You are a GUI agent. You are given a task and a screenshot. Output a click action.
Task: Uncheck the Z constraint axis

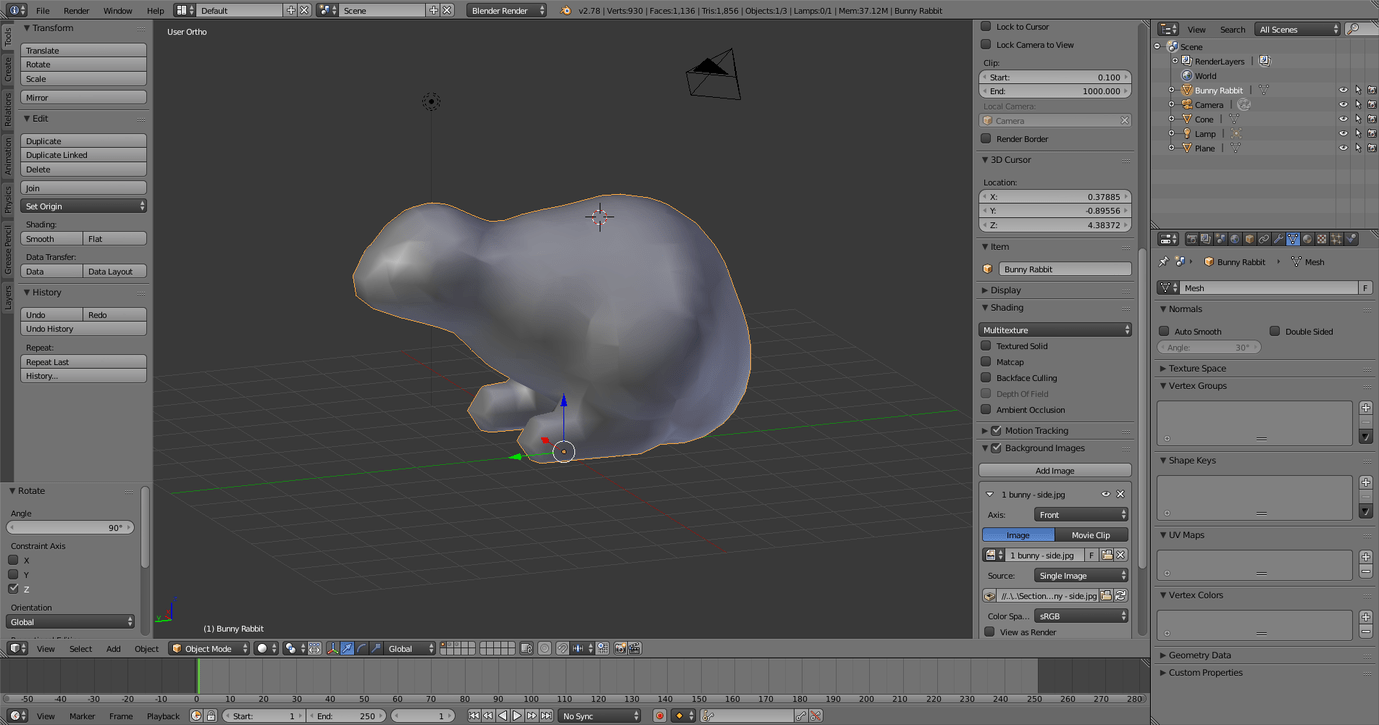pyautogui.click(x=14, y=589)
